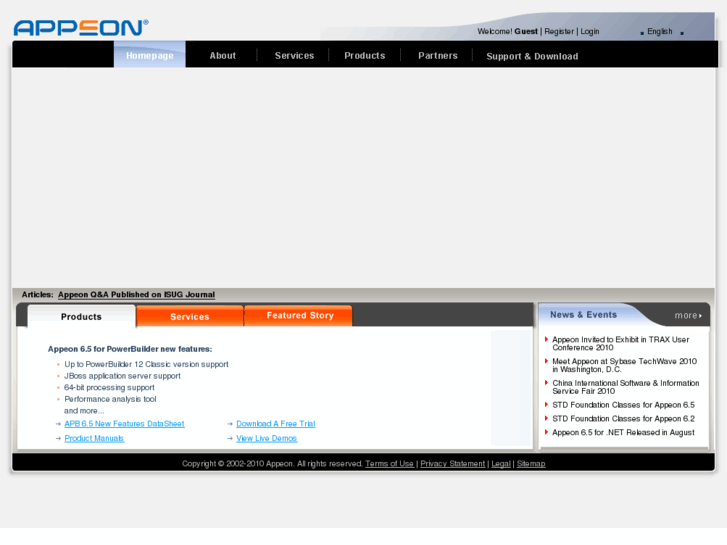The image size is (727, 545).
Task: Click the Appeon logo
Action: 81,27
